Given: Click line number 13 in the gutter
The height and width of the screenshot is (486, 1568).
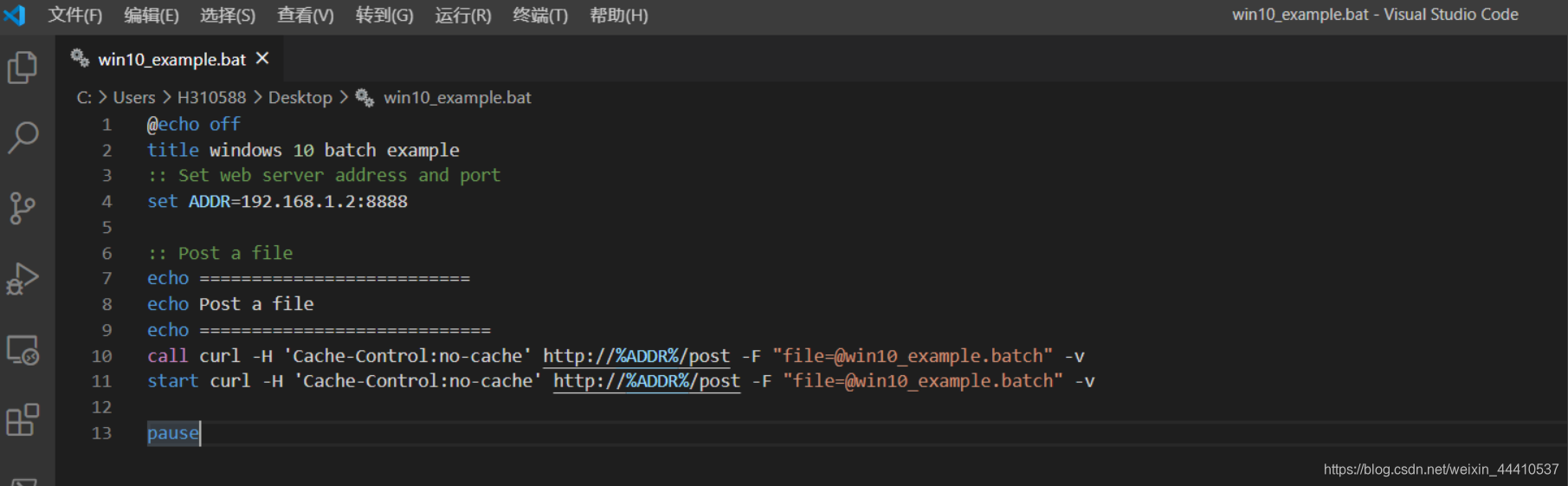Looking at the screenshot, I should (x=101, y=433).
